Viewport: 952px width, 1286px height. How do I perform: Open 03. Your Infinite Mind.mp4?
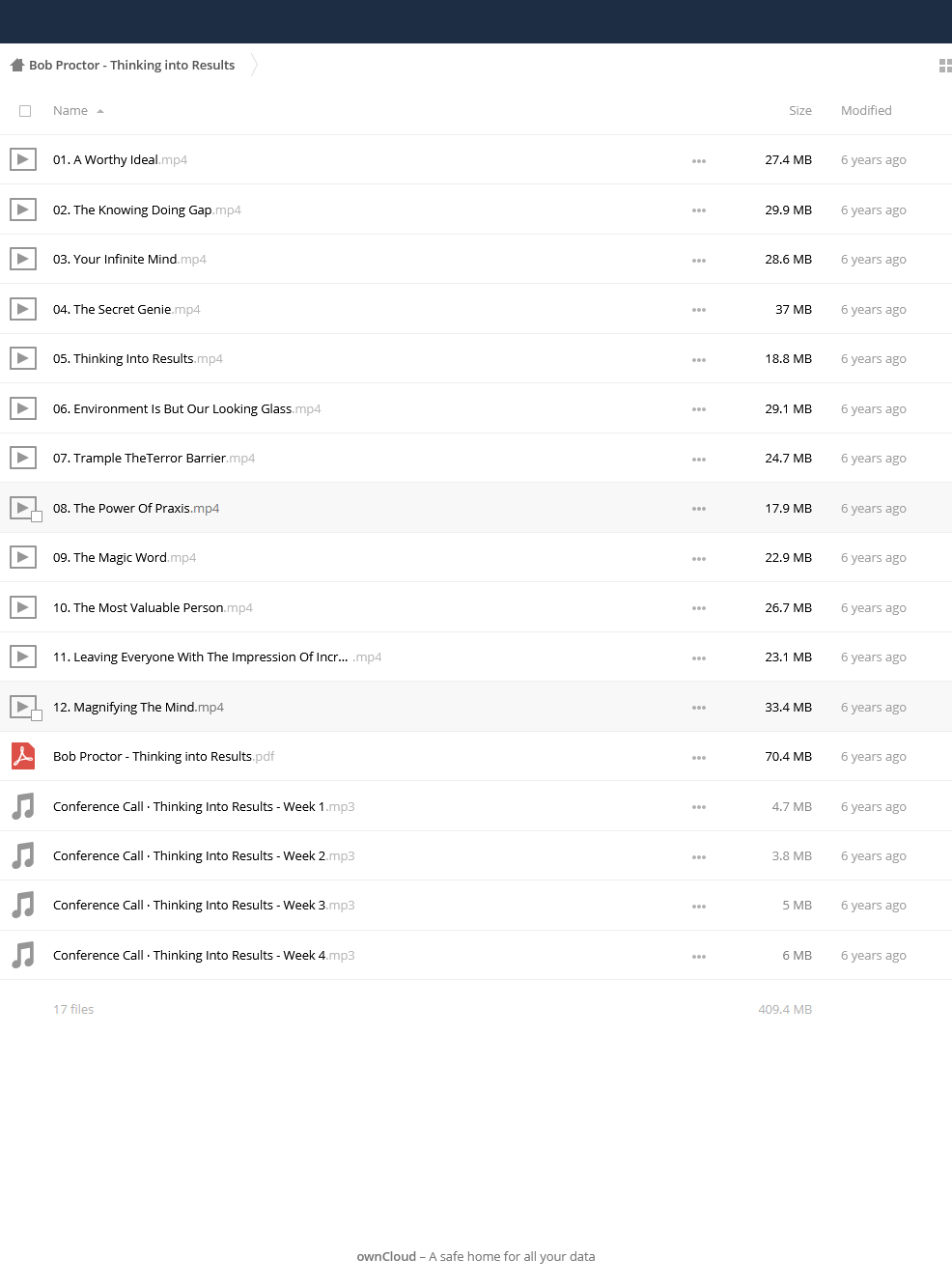tap(129, 259)
